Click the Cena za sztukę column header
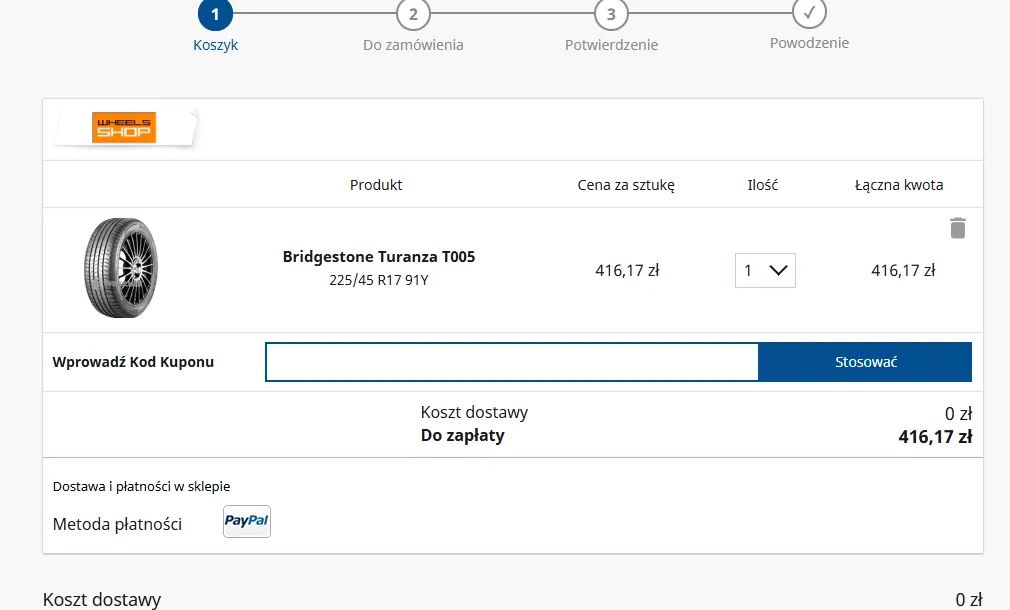 tap(626, 185)
